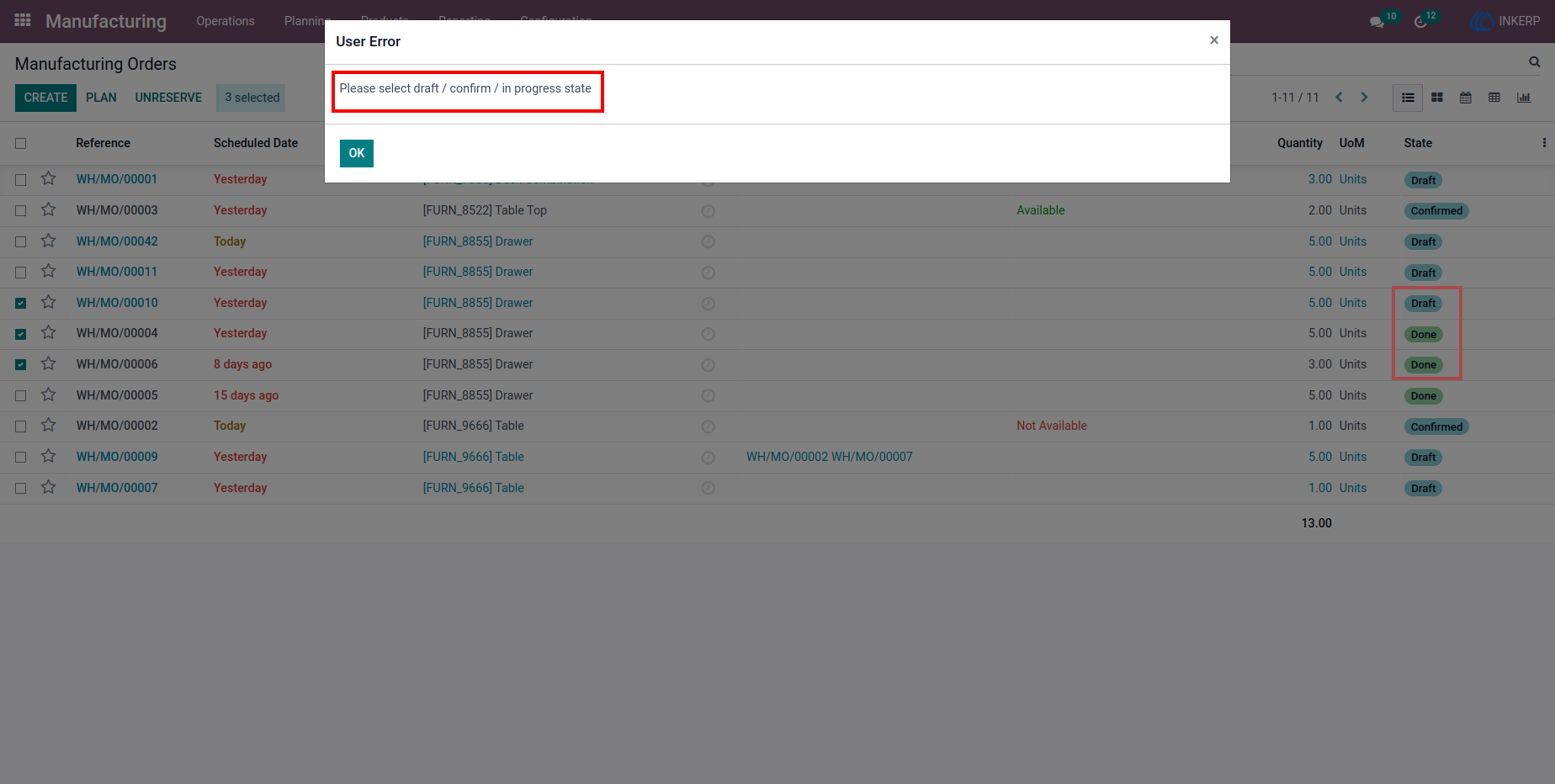Open order WH/MO/00011 reference

pos(117,272)
